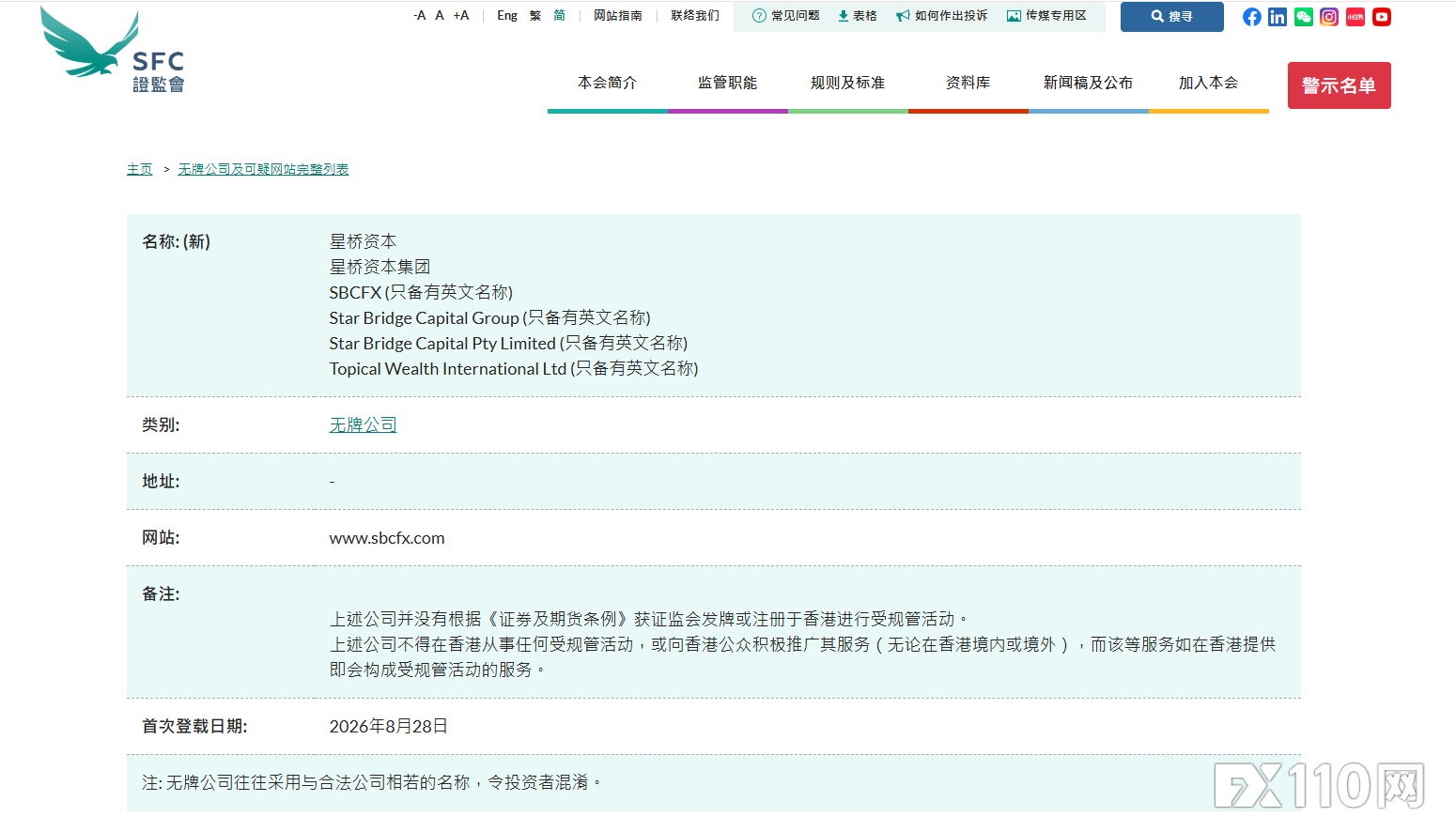The width and height of the screenshot is (1456, 832).
Task: Open the SFC LinkedIn page icon
Action: click(1278, 17)
